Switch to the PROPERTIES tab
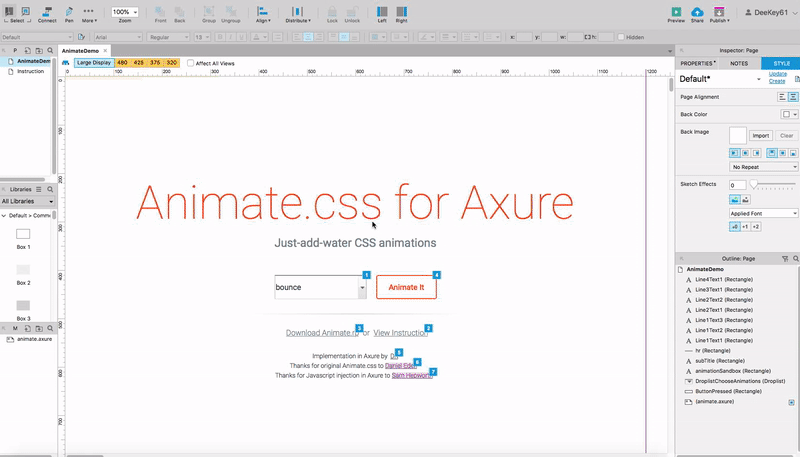The image size is (800, 457). [x=697, y=63]
